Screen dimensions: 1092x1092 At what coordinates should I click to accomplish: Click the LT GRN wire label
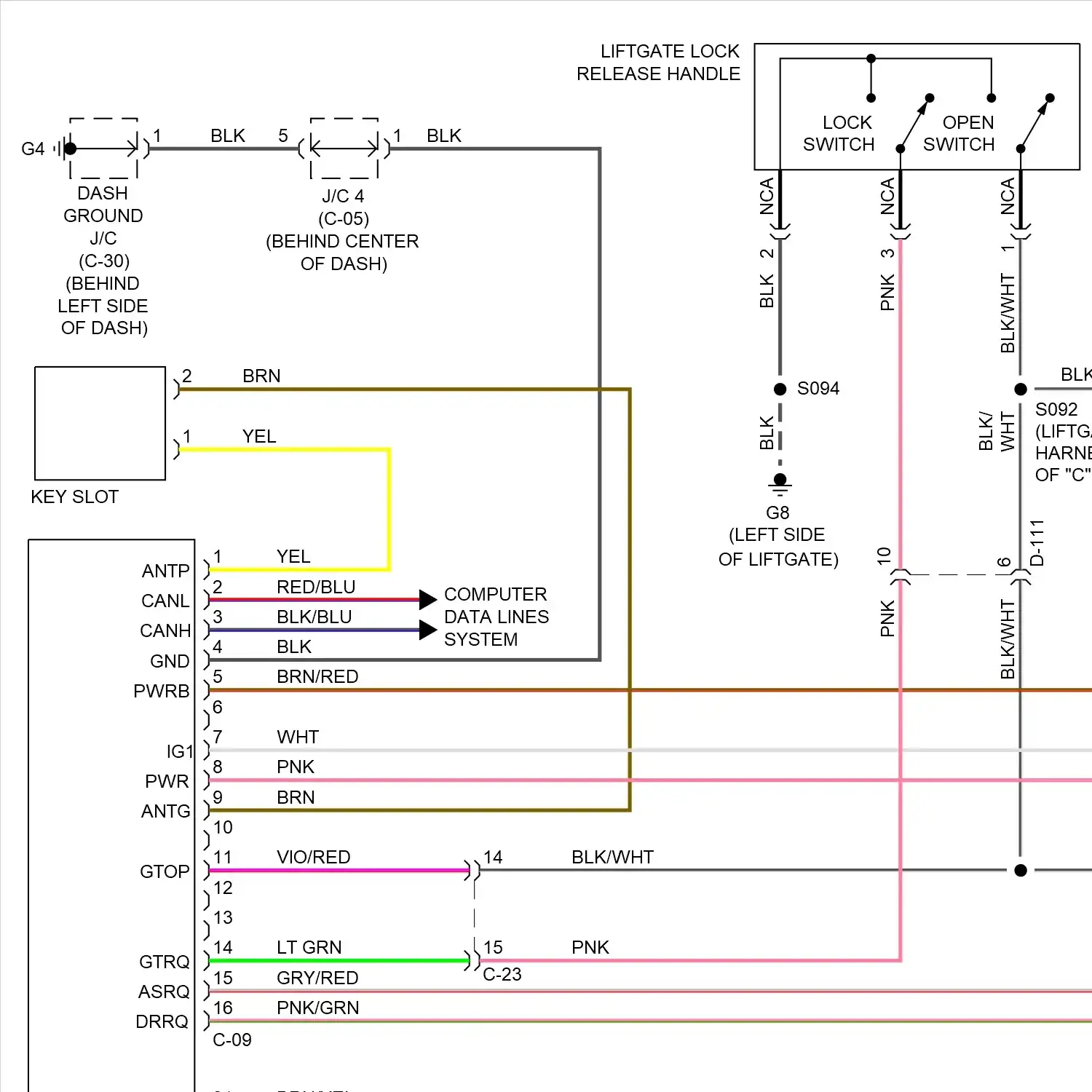[309, 947]
